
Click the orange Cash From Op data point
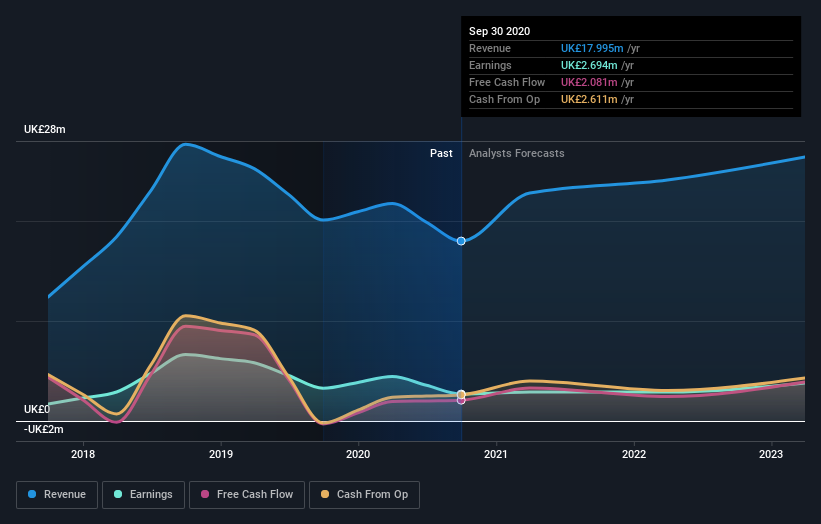pos(461,394)
